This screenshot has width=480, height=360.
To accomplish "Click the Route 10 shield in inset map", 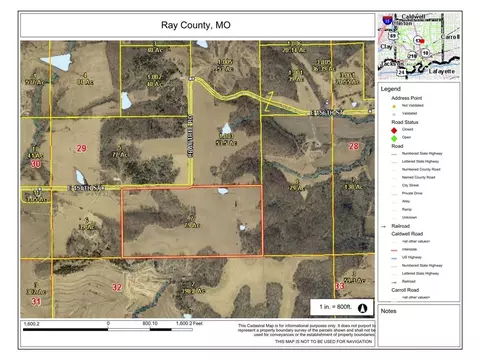I will click(426, 53).
